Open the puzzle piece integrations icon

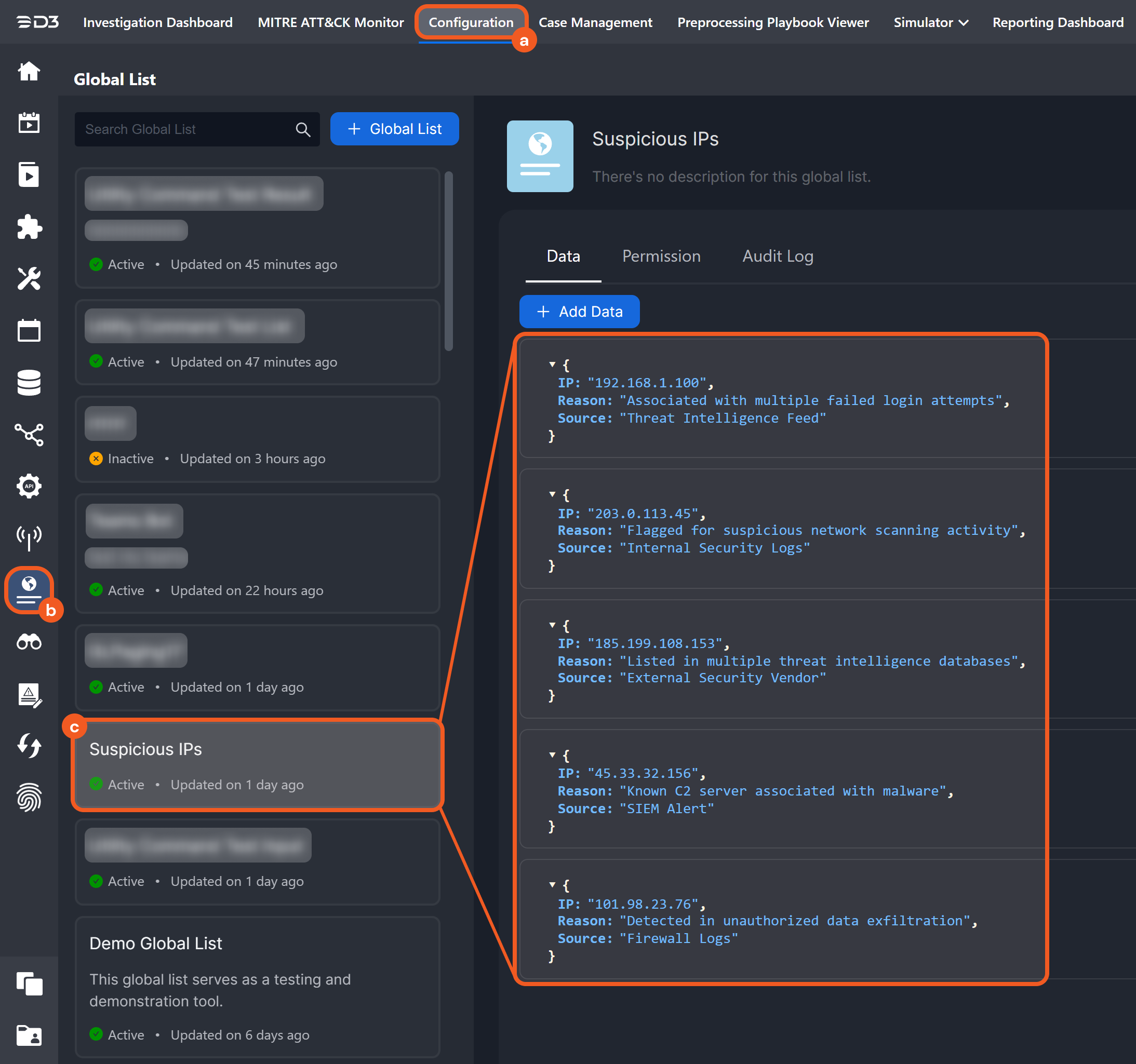[29, 227]
